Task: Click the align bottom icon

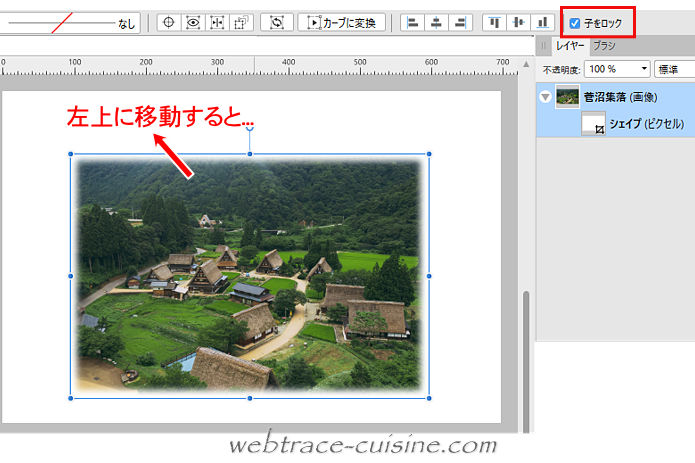Action: [x=542, y=22]
